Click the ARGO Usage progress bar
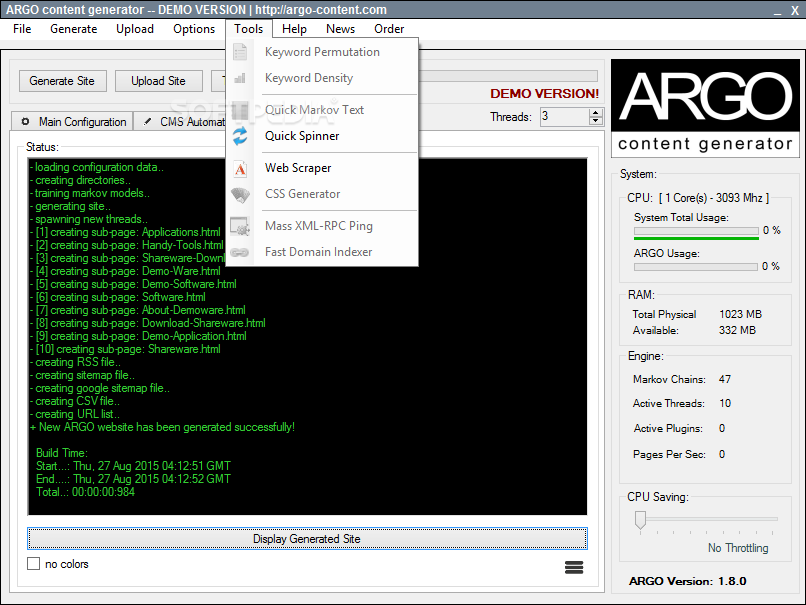The width and height of the screenshot is (806, 605). (696, 267)
